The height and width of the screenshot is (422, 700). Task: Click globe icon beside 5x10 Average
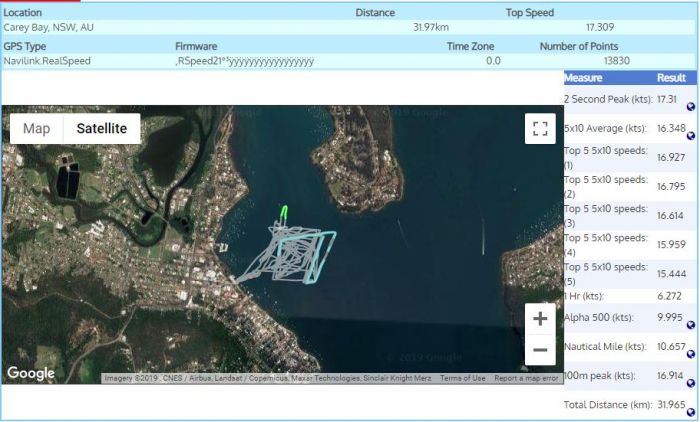click(x=691, y=135)
